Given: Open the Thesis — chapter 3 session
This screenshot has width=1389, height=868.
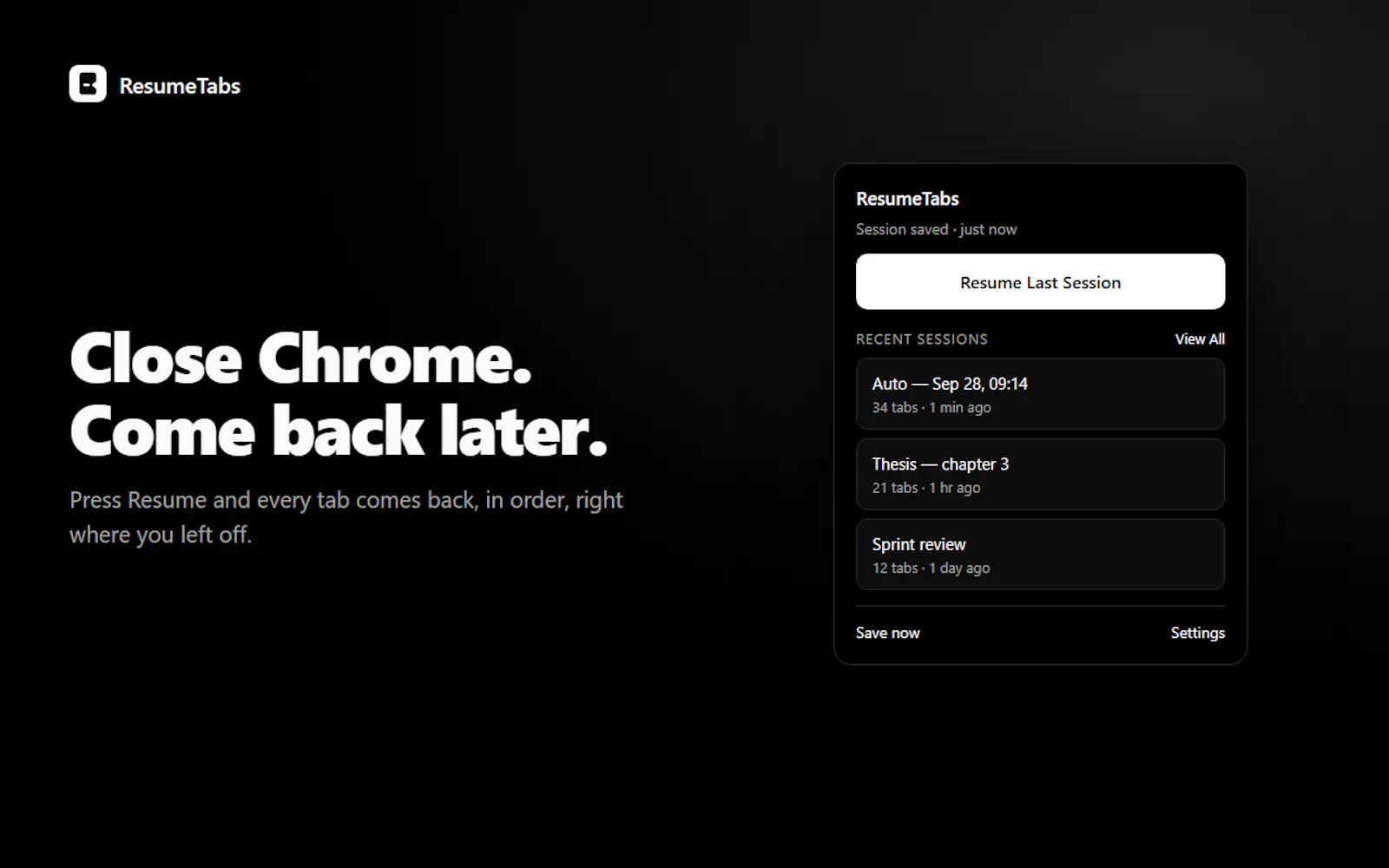Looking at the screenshot, I should point(1040,474).
